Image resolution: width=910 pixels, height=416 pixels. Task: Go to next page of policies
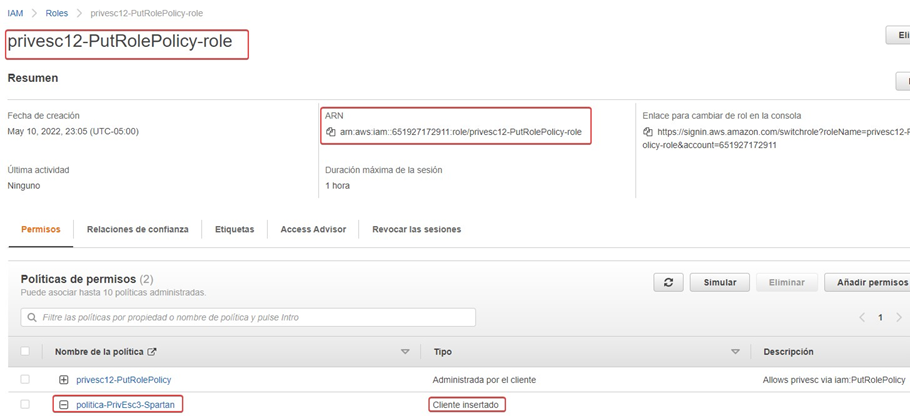coord(899,317)
